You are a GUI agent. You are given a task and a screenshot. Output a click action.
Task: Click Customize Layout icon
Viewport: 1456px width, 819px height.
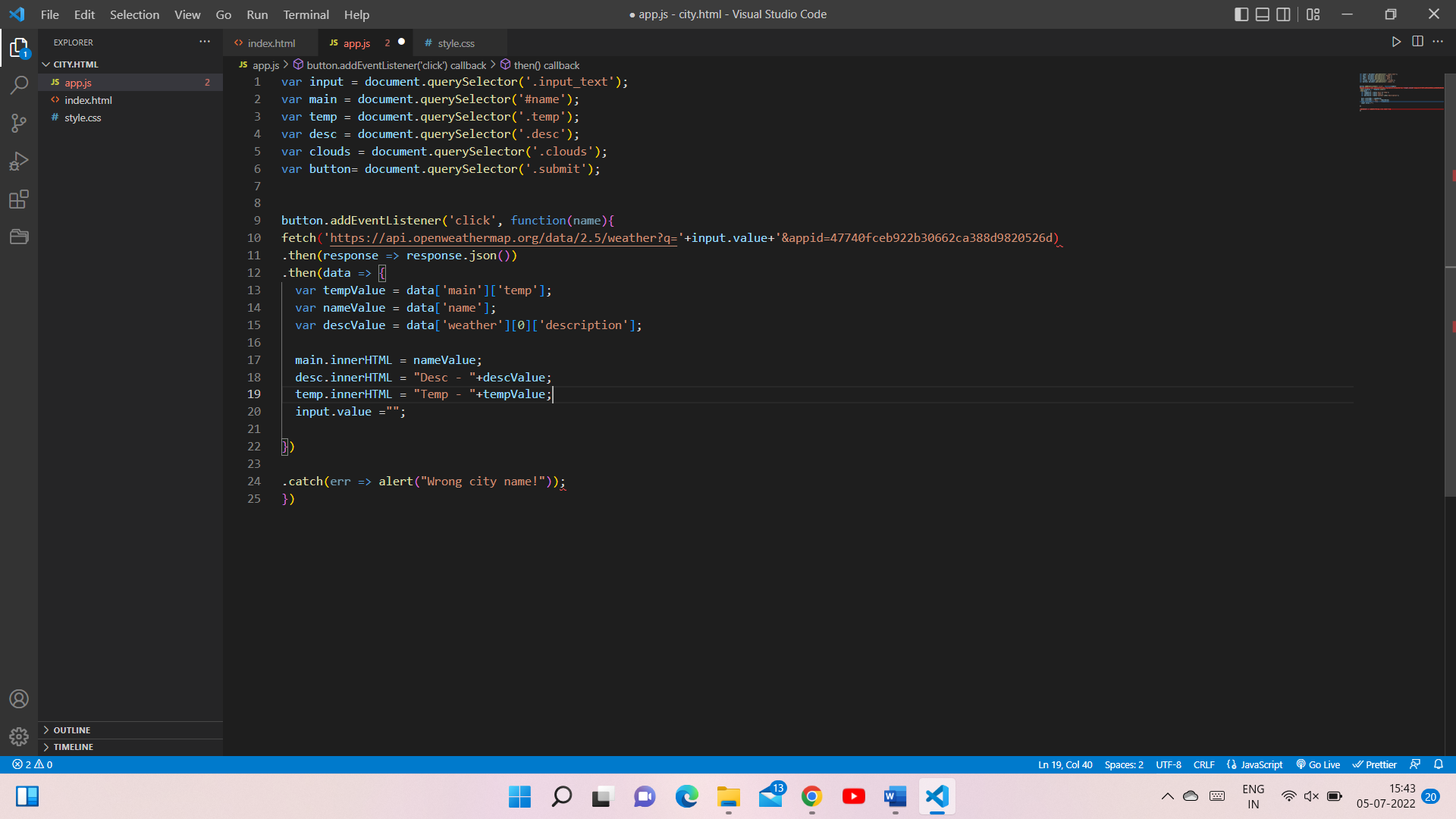[1313, 14]
